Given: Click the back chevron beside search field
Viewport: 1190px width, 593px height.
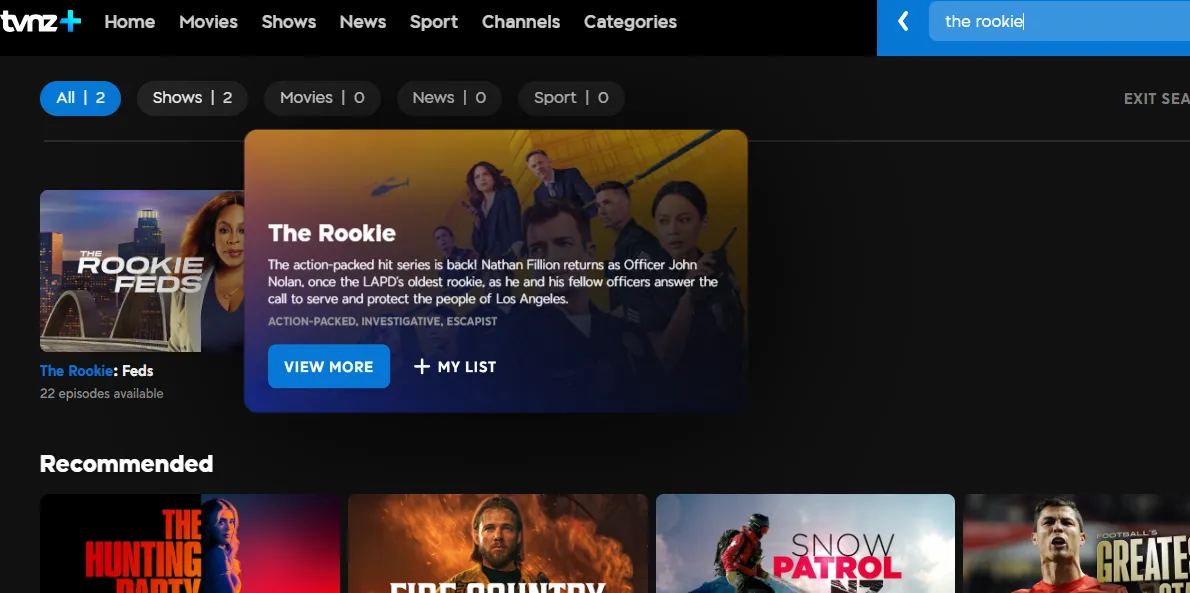Looking at the screenshot, I should point(903,21).
